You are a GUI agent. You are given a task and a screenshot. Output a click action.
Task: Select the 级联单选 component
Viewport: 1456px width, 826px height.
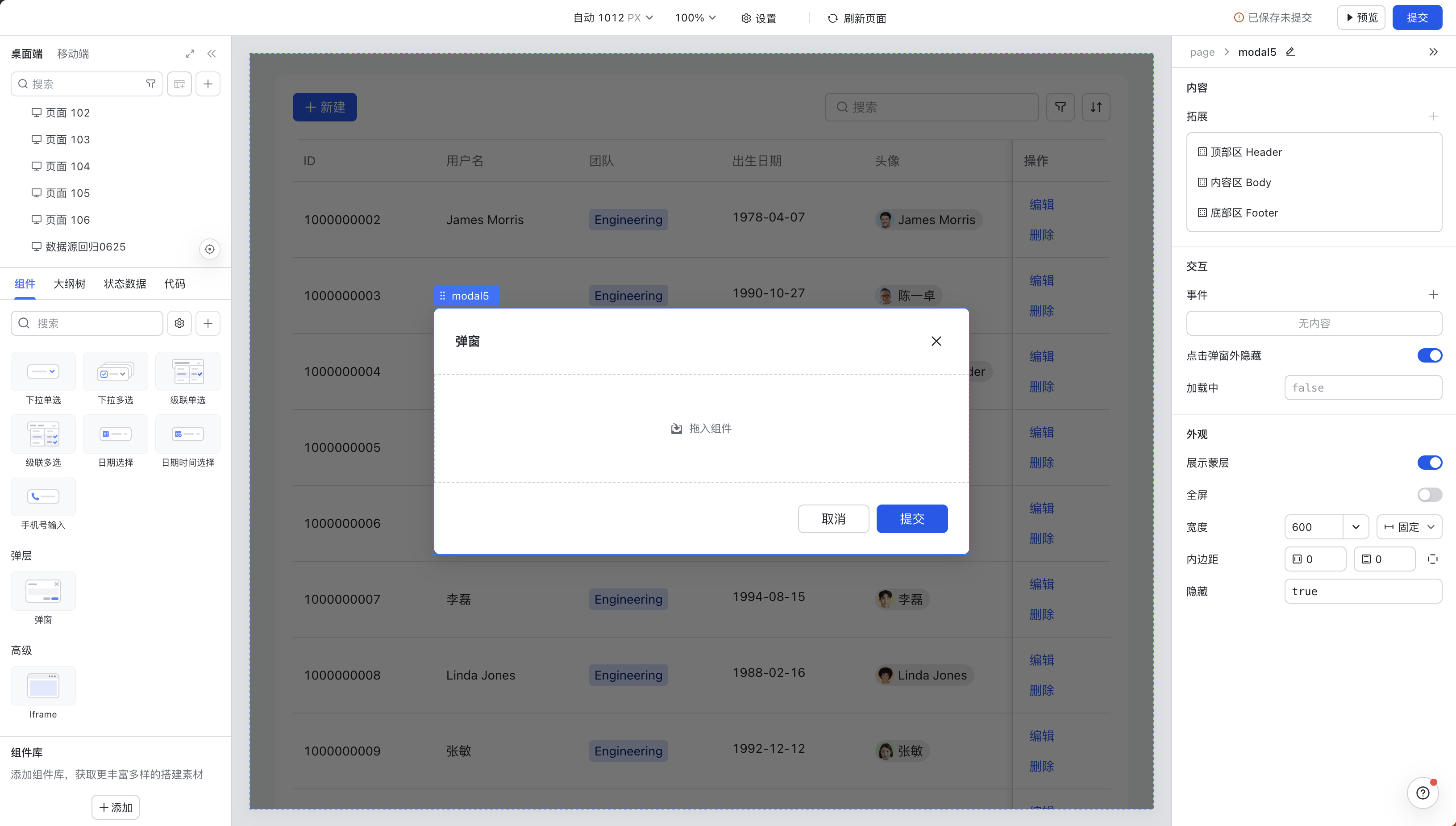tap(187, 379)
